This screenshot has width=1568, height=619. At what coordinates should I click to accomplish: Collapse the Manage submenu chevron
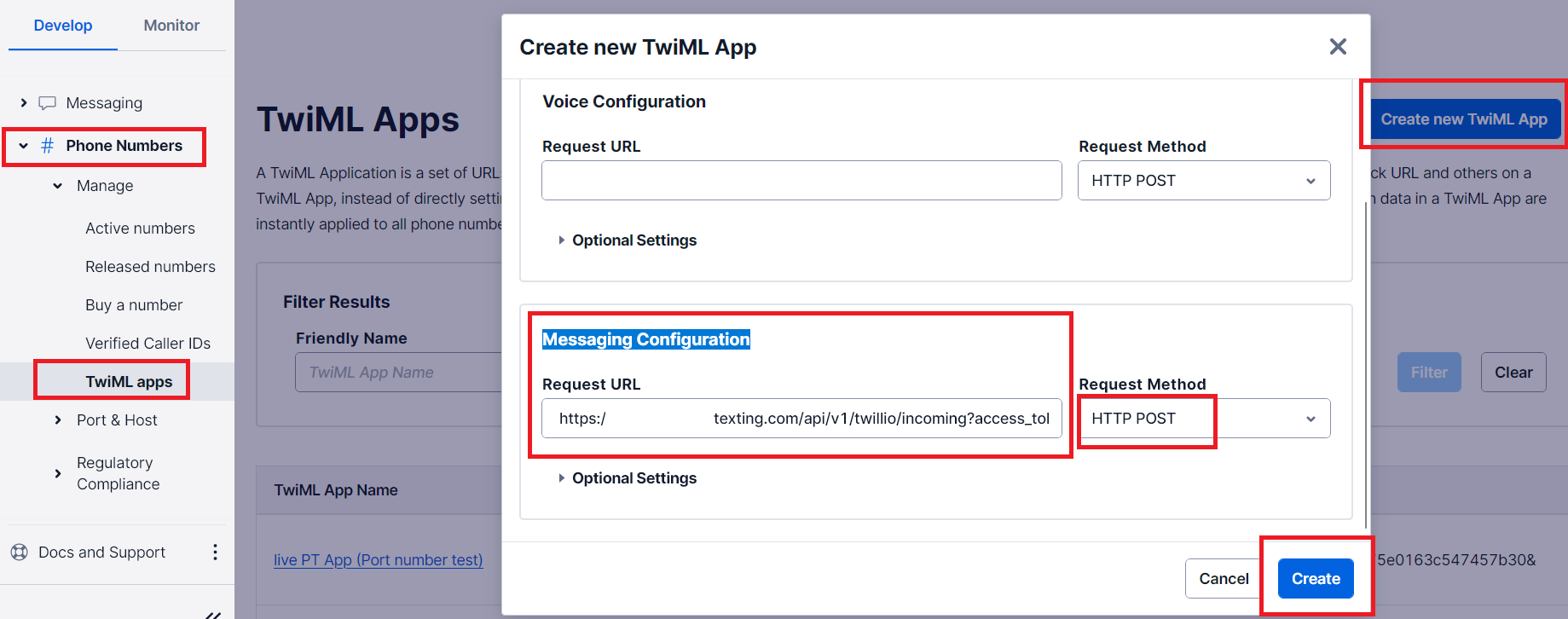[58, 186]
